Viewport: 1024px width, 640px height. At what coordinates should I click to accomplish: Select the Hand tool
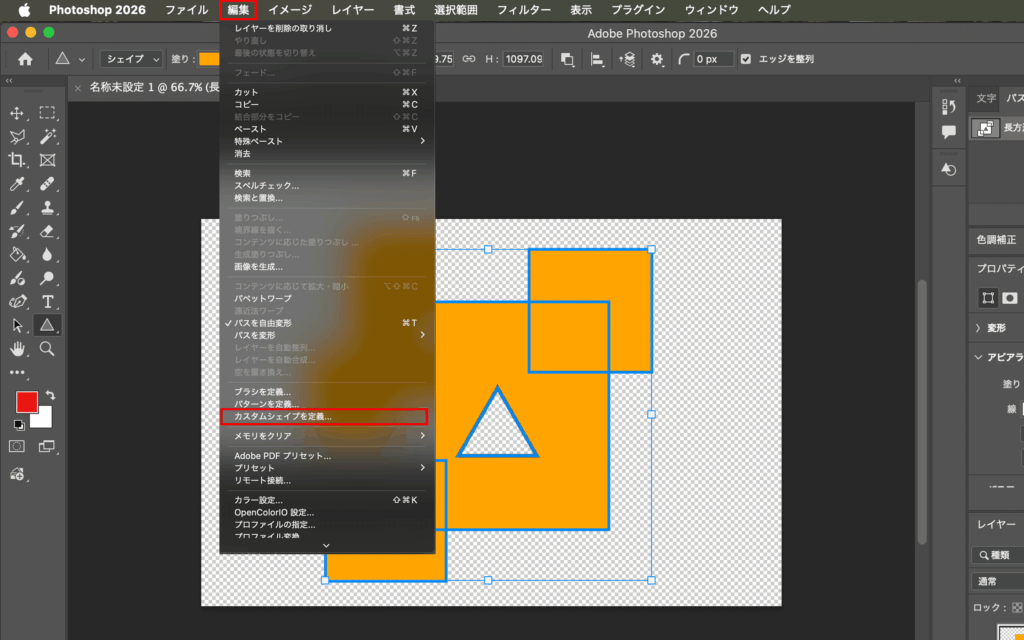[x=17, y=349]
